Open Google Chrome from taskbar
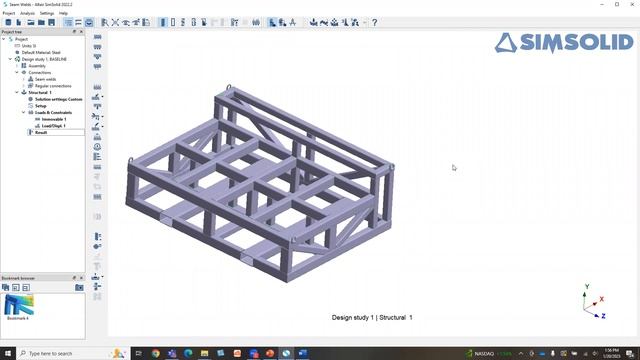The height and width of the screenshot is (360, 640). (x=156, y=353)
